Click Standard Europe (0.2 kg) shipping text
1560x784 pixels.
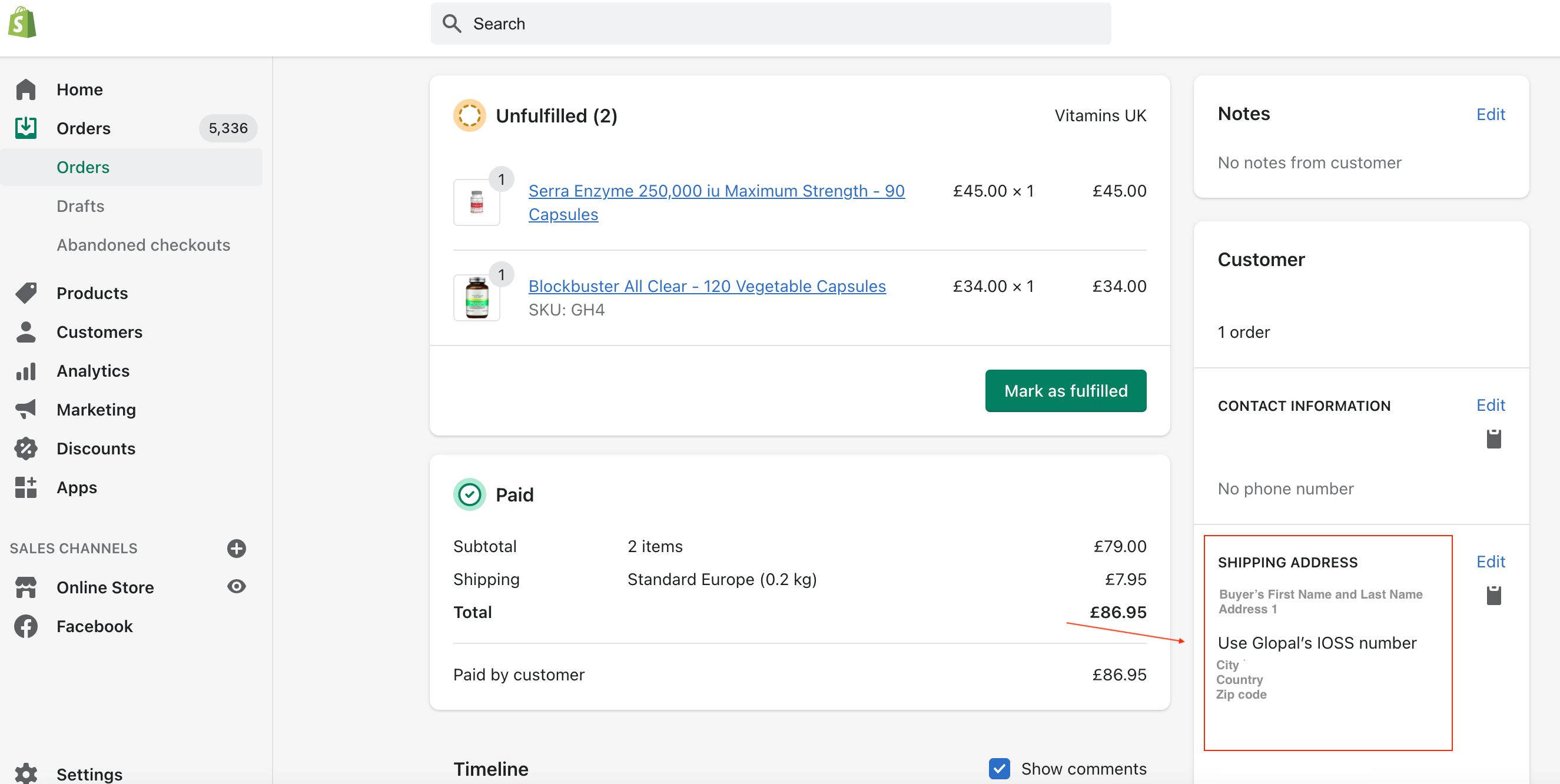pos(721,579)
